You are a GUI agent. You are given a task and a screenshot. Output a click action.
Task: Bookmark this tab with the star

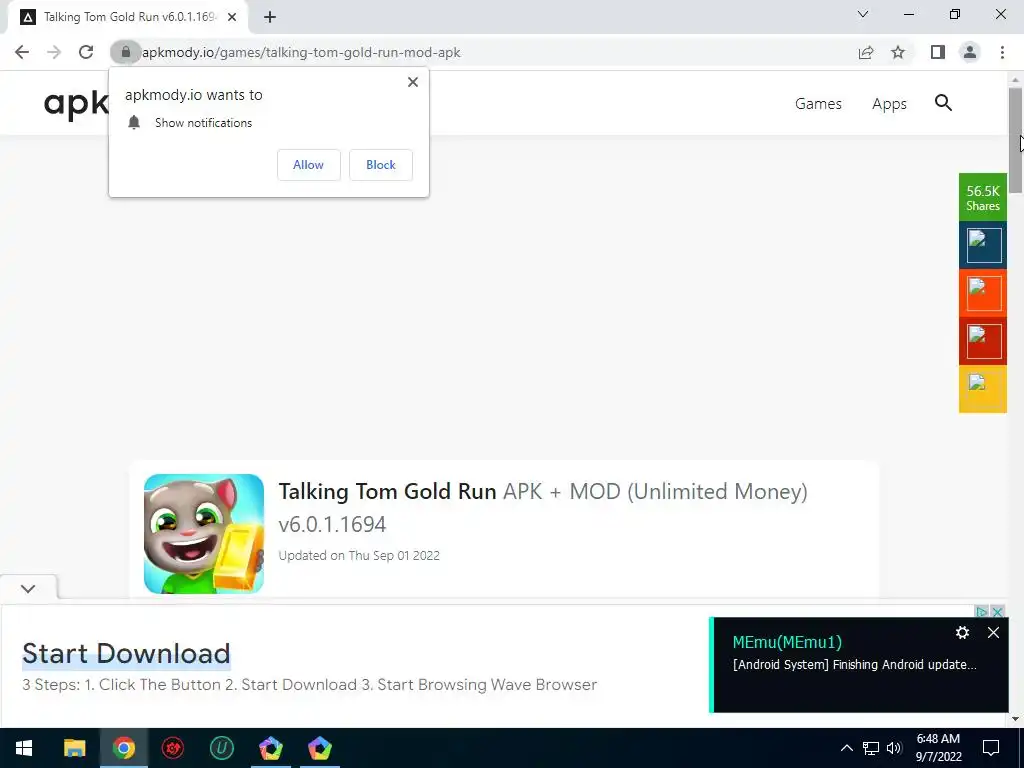coord(898,52)
